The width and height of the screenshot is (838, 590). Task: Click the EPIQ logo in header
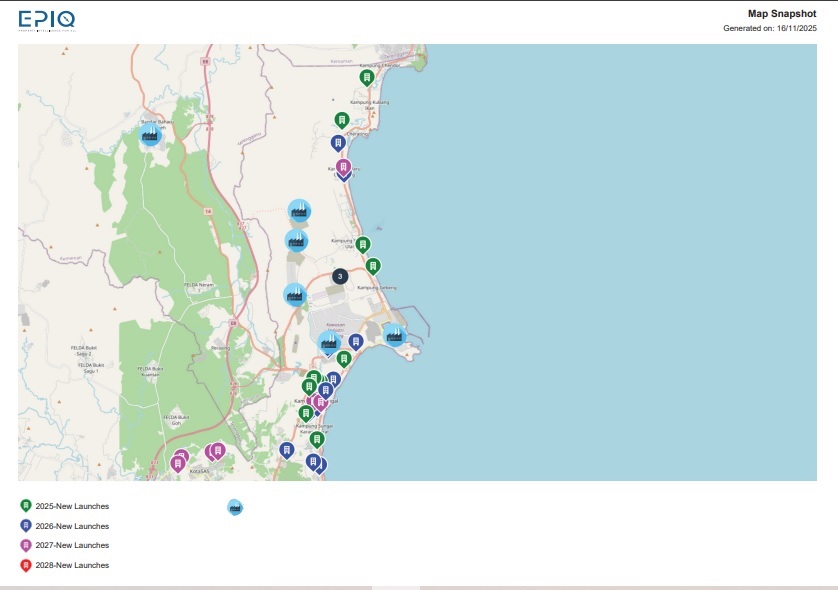[x=46, y=19]
